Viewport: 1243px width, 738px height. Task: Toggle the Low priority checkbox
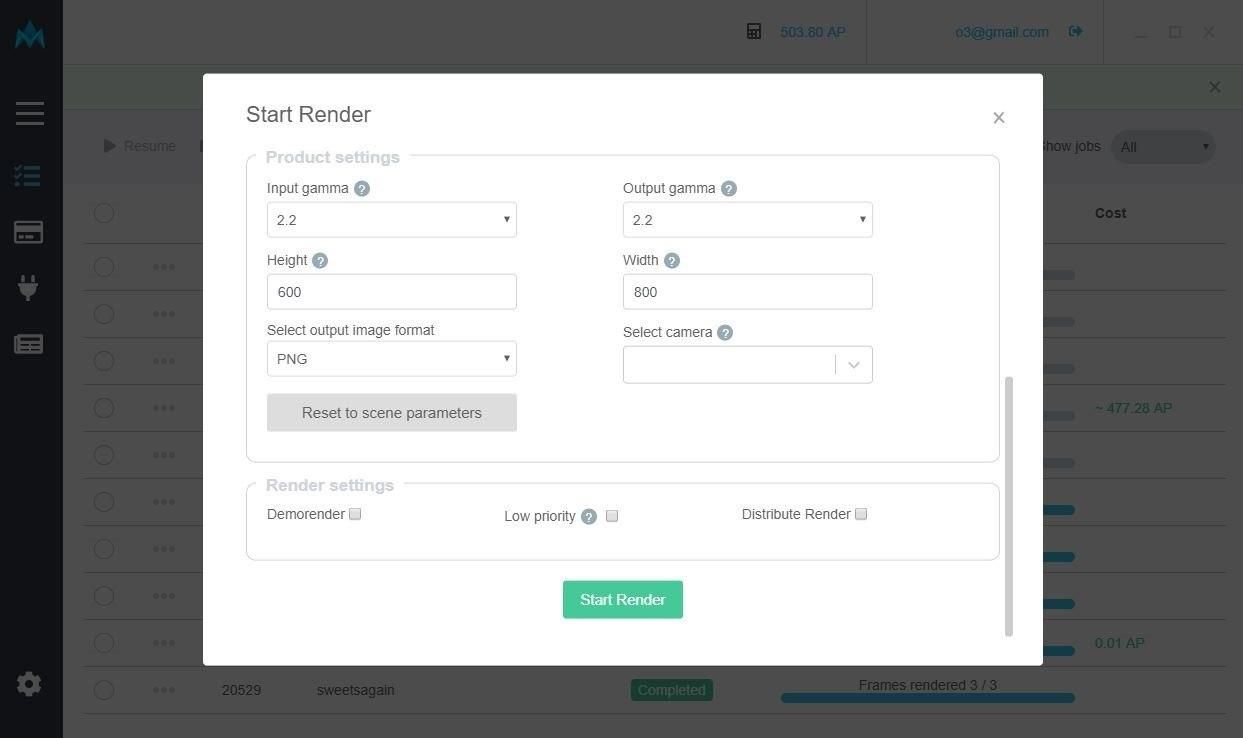click(612, 516)
